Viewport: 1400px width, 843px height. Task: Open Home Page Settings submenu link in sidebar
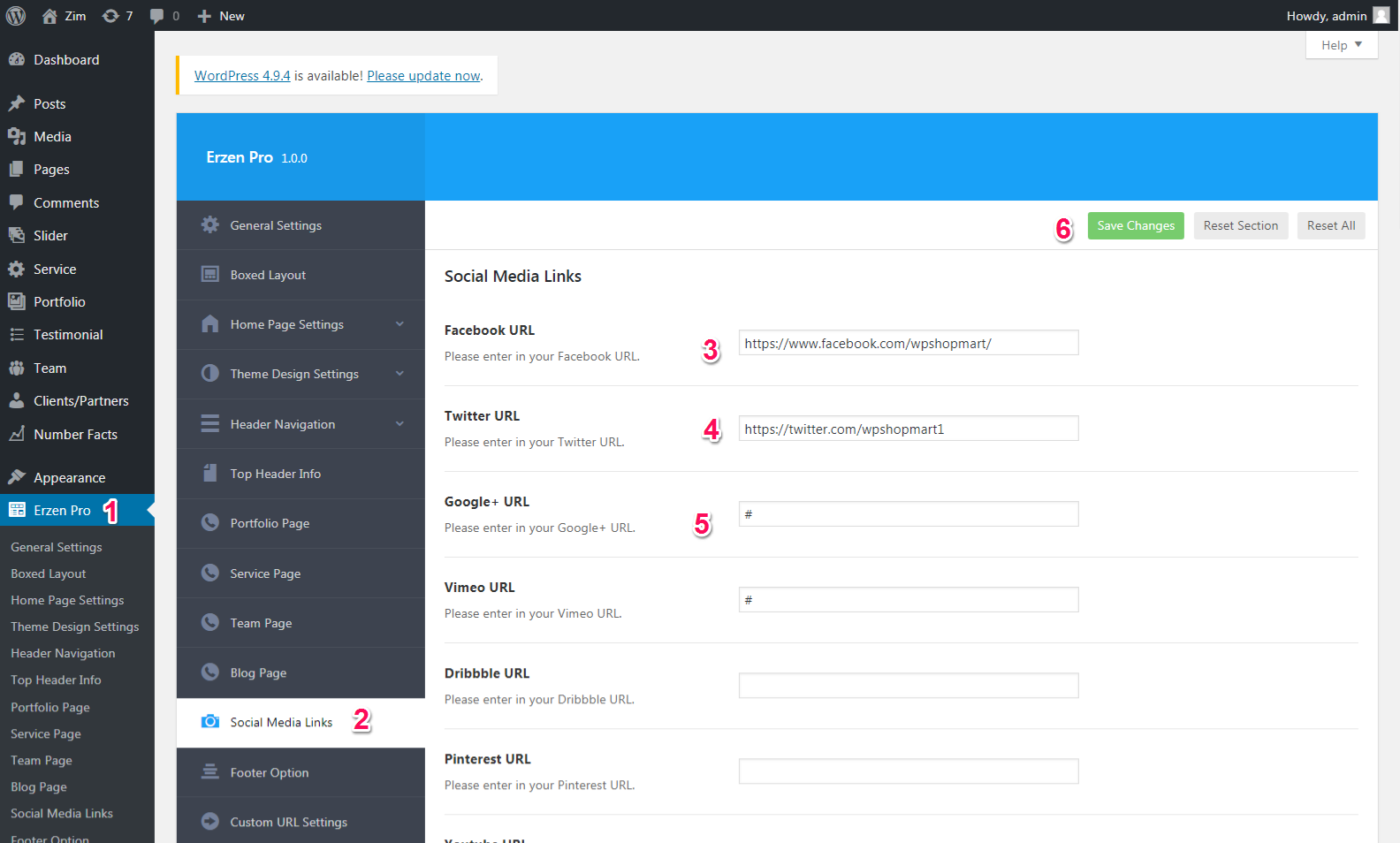tap(67, 600)
